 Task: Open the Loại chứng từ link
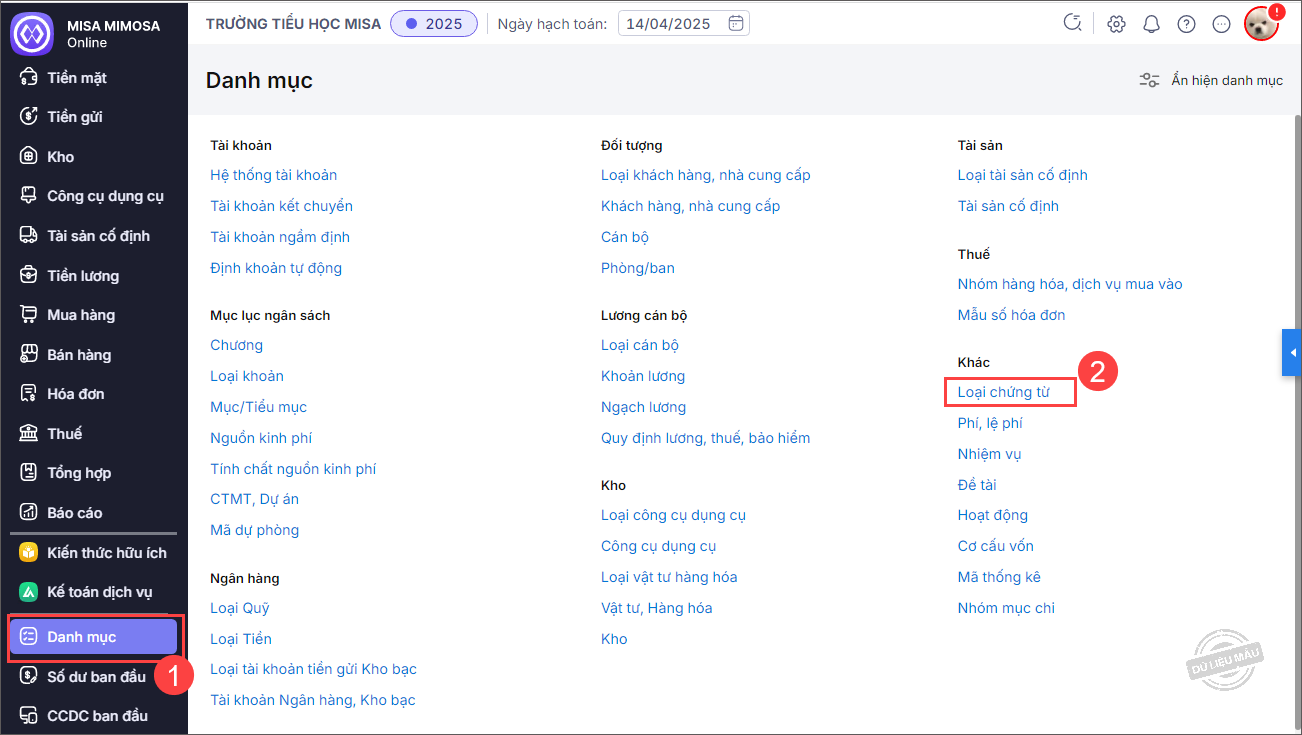tap(1003, 392)
